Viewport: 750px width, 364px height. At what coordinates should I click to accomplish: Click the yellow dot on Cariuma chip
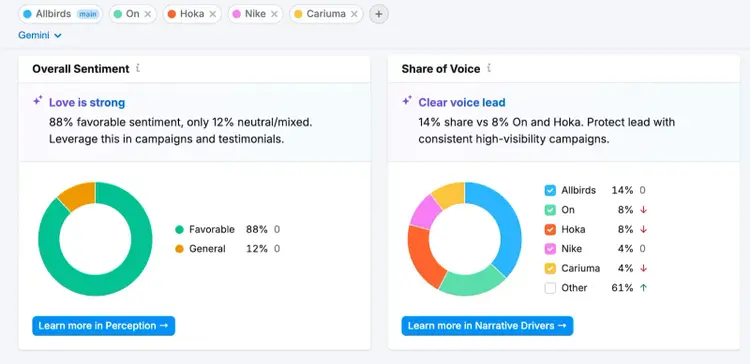(298, 14)
